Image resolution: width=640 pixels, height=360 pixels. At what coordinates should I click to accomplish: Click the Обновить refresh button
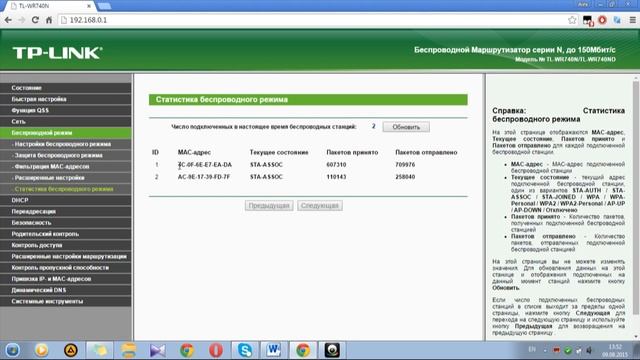(x=406, y=127)
